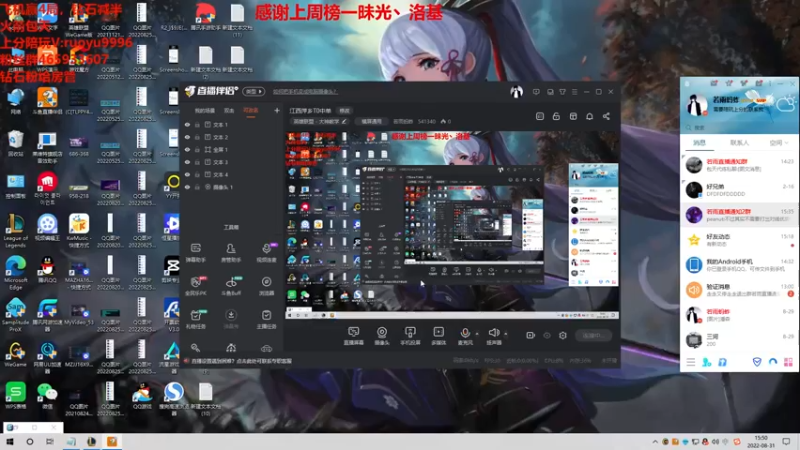The height and width of the screenshot is (450, 800).
Task: Open the skin shirt icon in title bar
Action: coord(562,92)
